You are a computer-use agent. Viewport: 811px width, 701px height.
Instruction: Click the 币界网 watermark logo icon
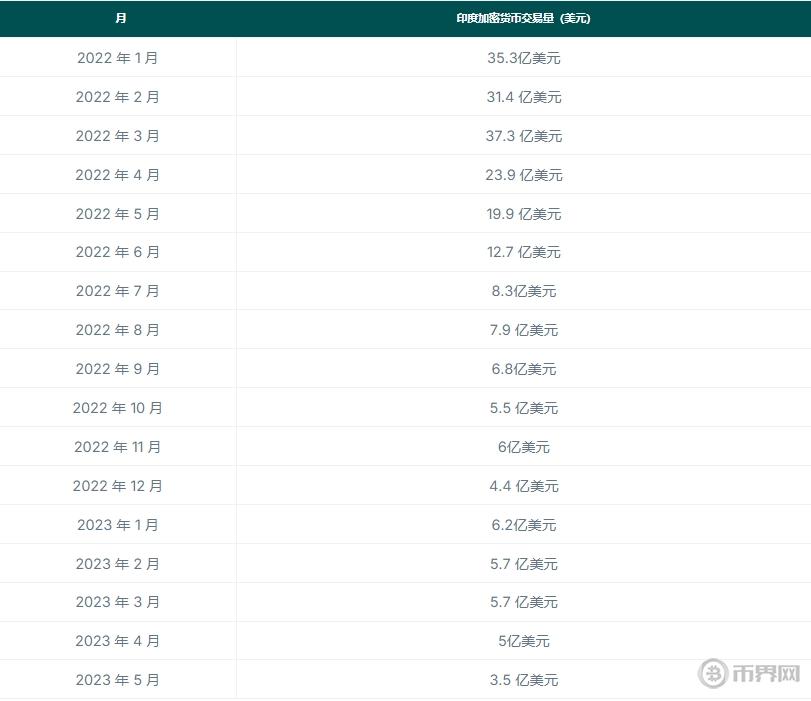[714, 673]
